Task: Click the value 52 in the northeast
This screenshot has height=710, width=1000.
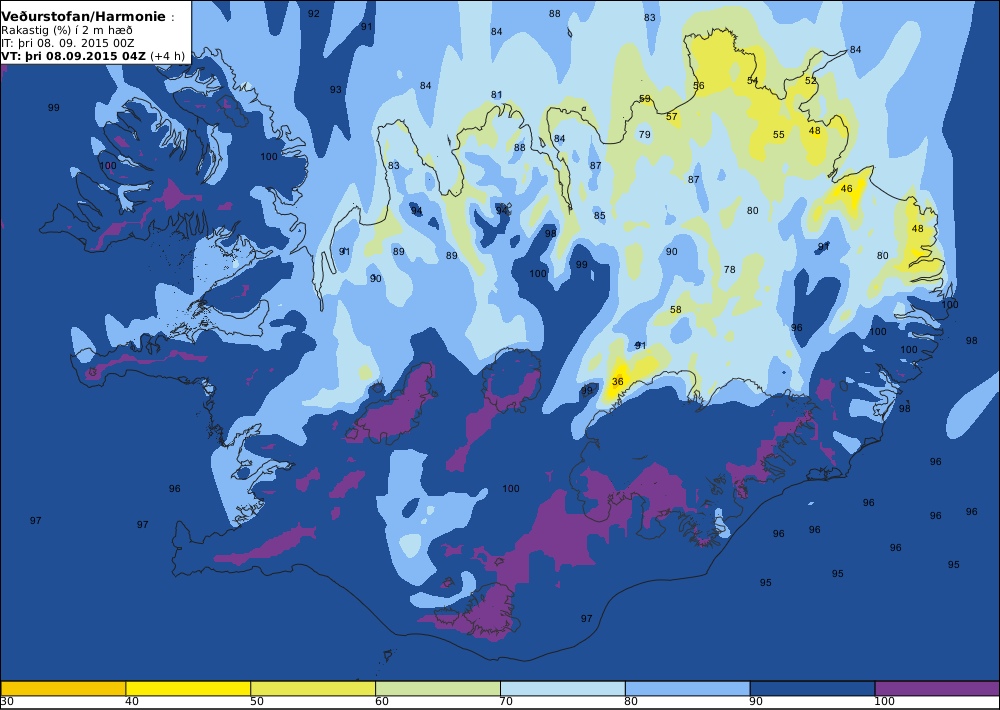Action: (810, 81)
